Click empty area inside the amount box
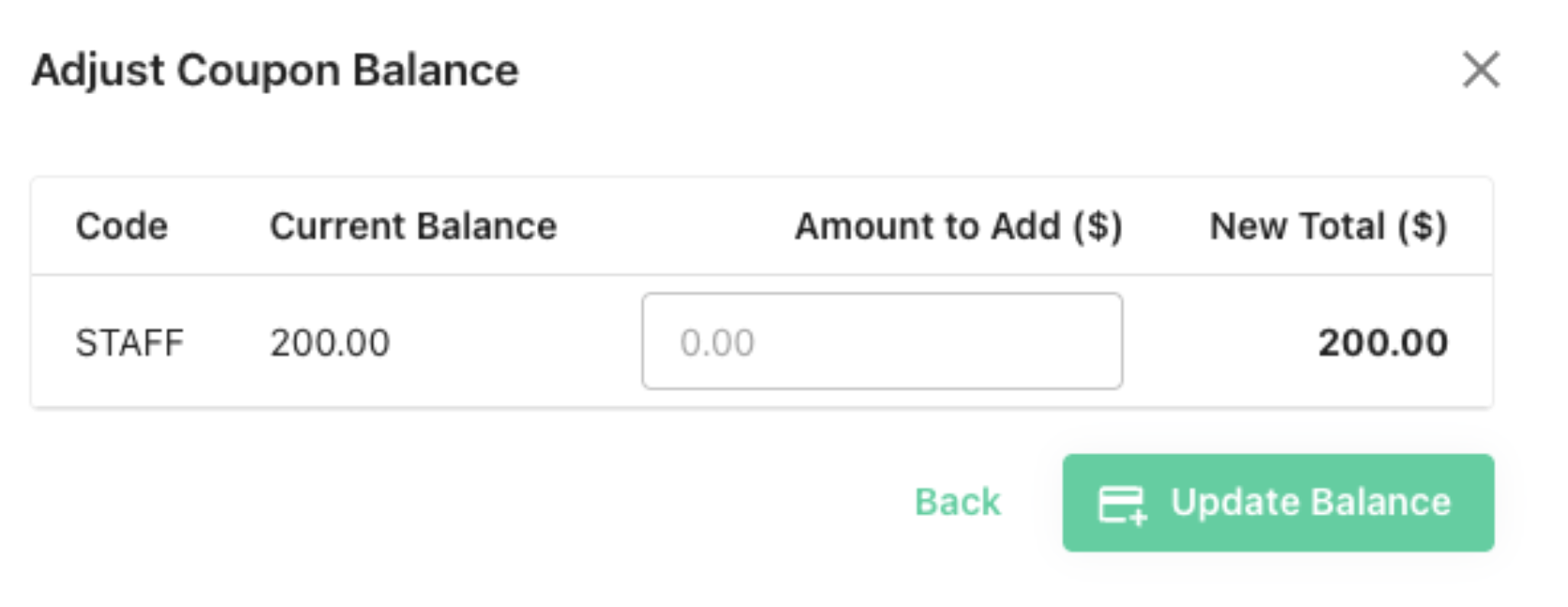 [939, 341]
